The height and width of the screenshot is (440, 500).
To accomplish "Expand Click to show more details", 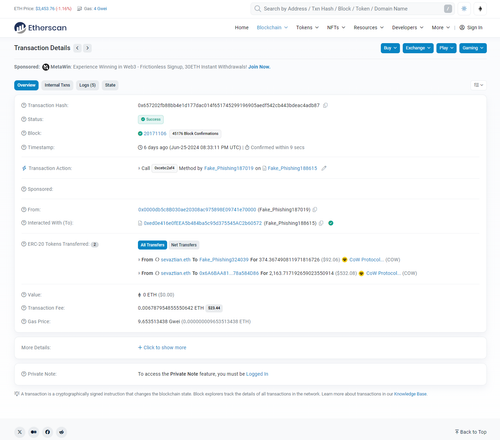I will (162, 348).
